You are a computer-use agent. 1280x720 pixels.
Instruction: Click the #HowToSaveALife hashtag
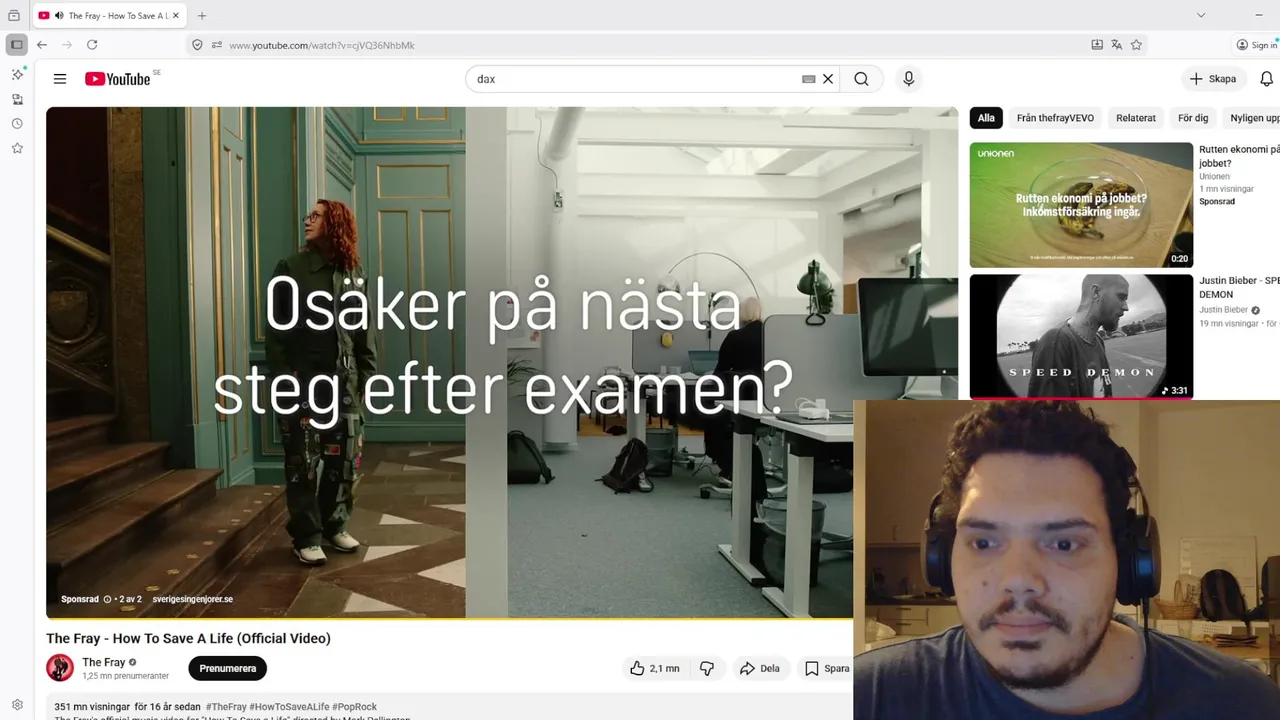coord(288,707)
